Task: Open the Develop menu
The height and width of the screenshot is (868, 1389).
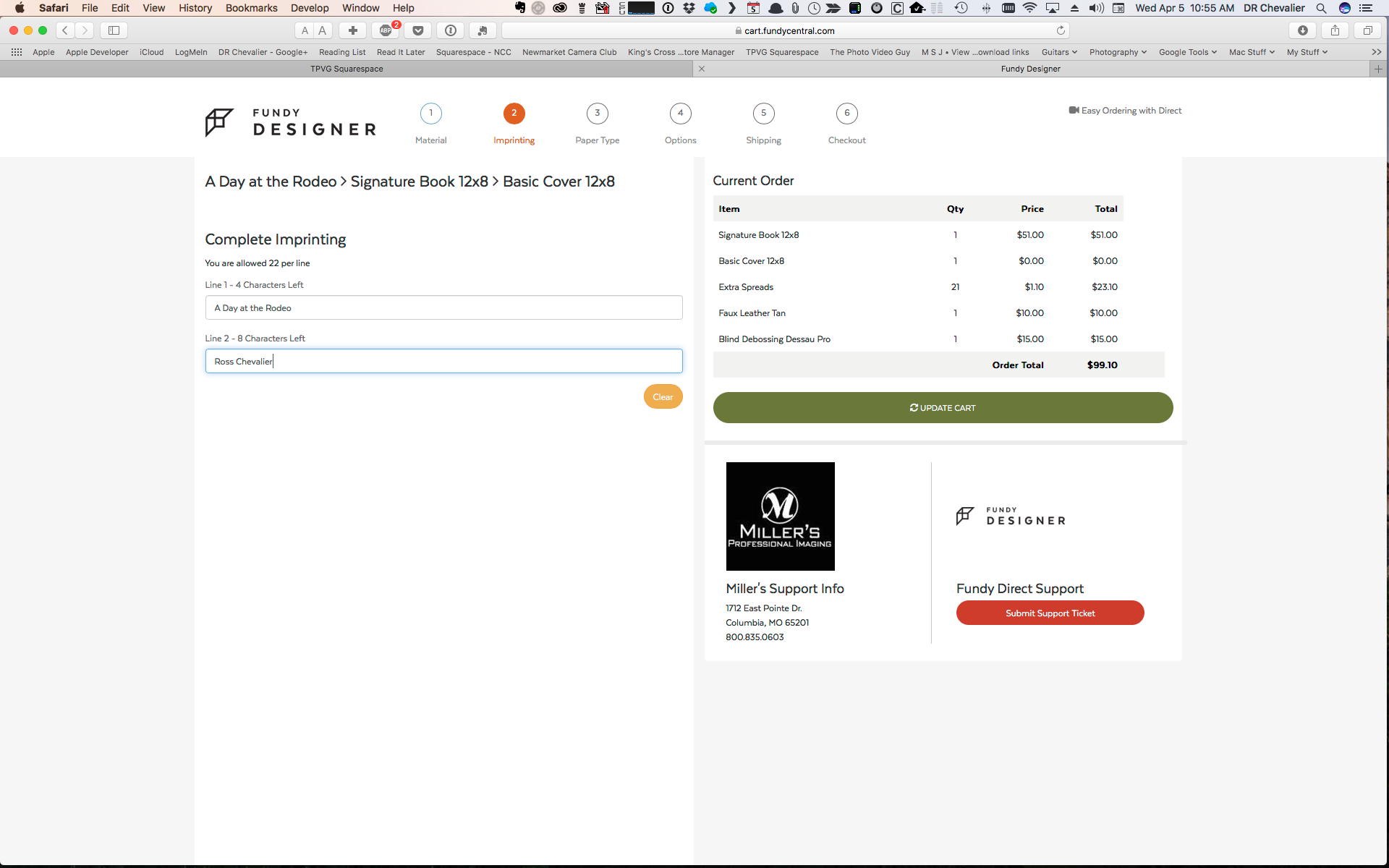Action: [x=310, y=8]
